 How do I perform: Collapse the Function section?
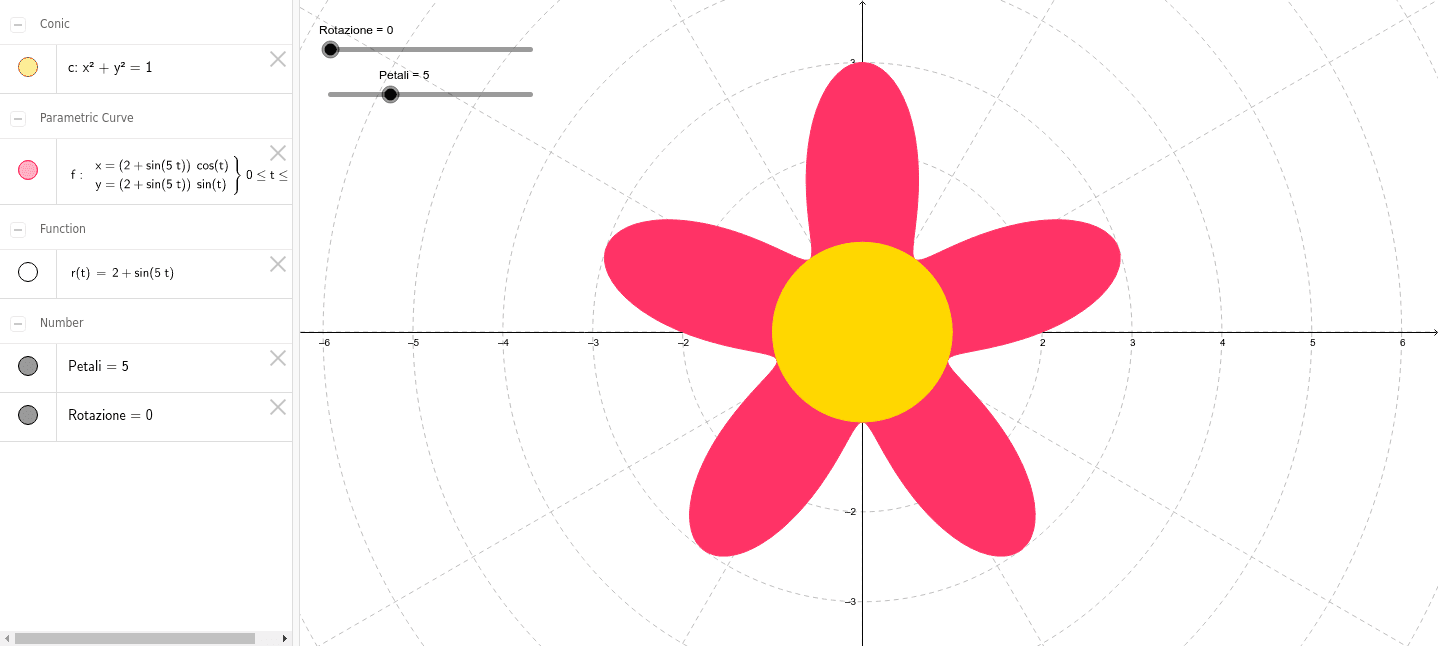[x=18, y=229]
